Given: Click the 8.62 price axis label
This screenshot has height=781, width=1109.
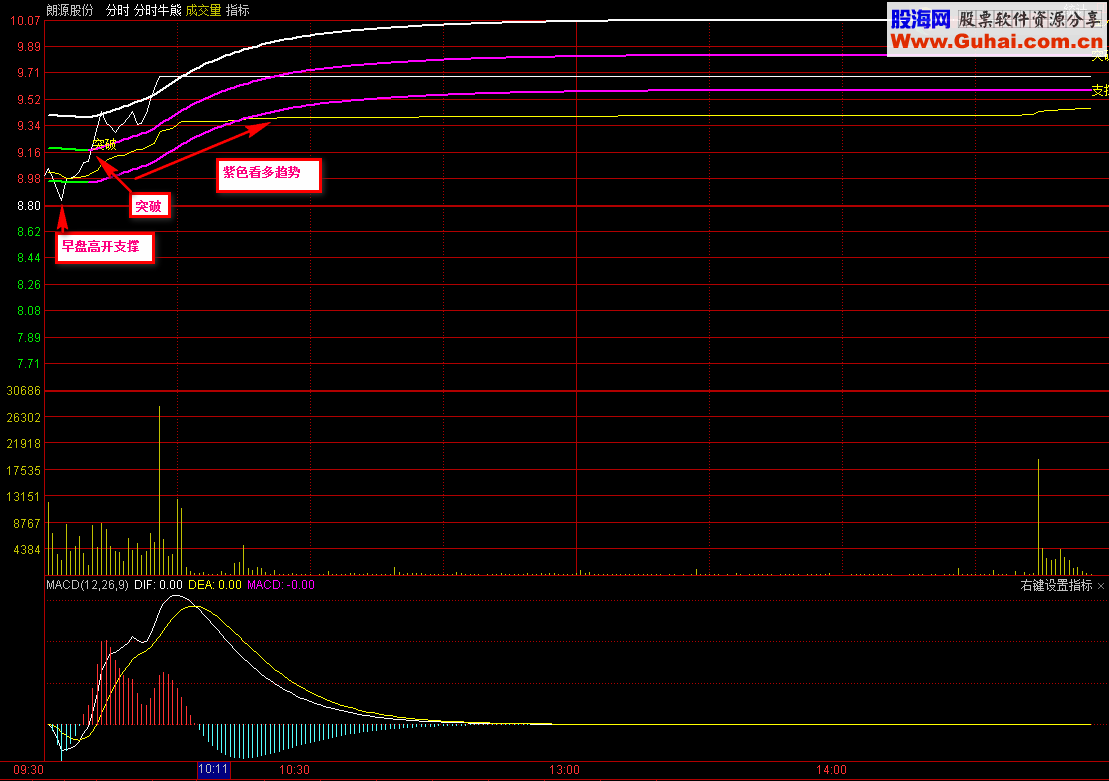Looking at the screenshot, I should click(x=29, y=233).
